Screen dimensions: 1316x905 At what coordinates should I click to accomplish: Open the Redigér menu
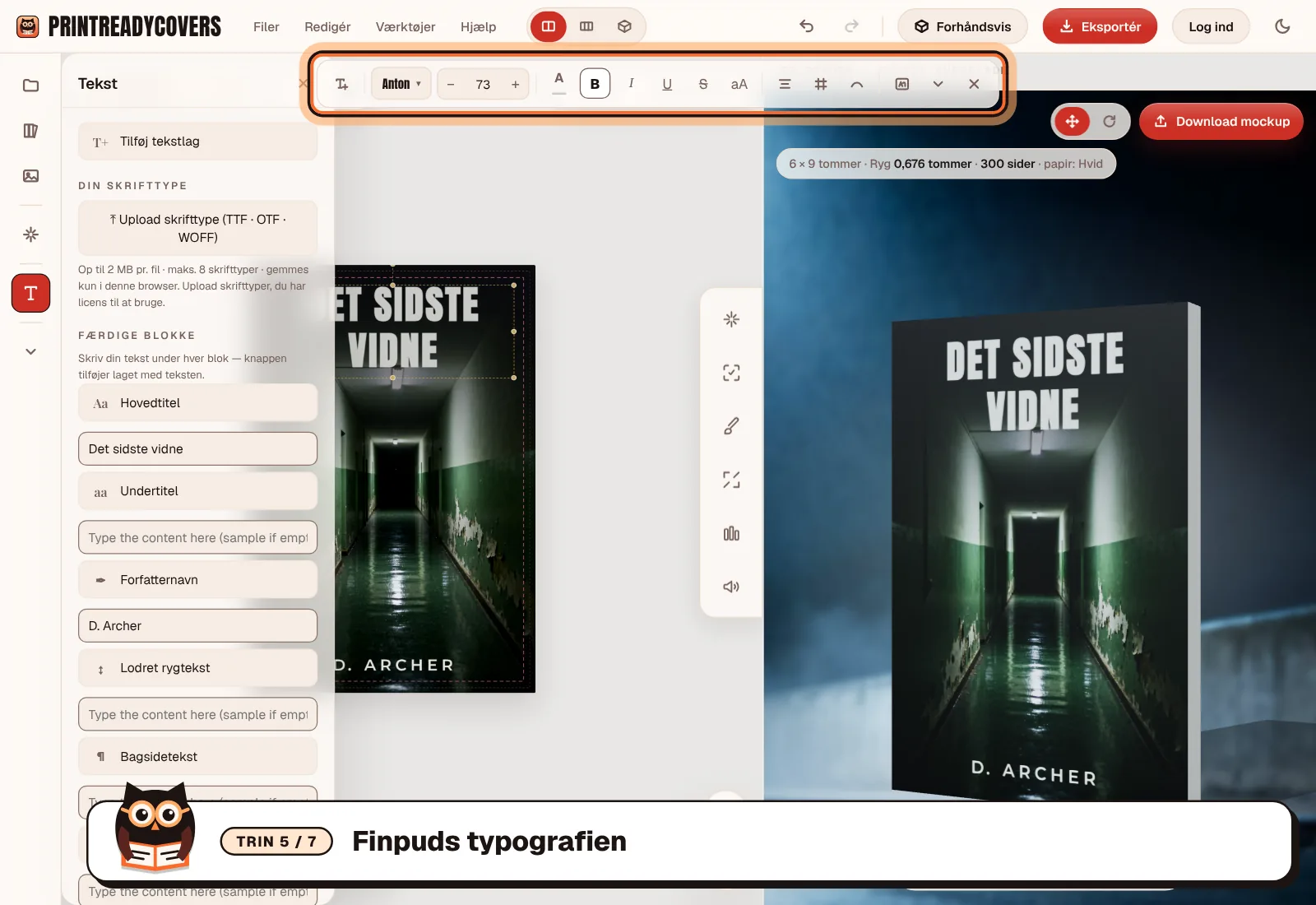point(327,26)
